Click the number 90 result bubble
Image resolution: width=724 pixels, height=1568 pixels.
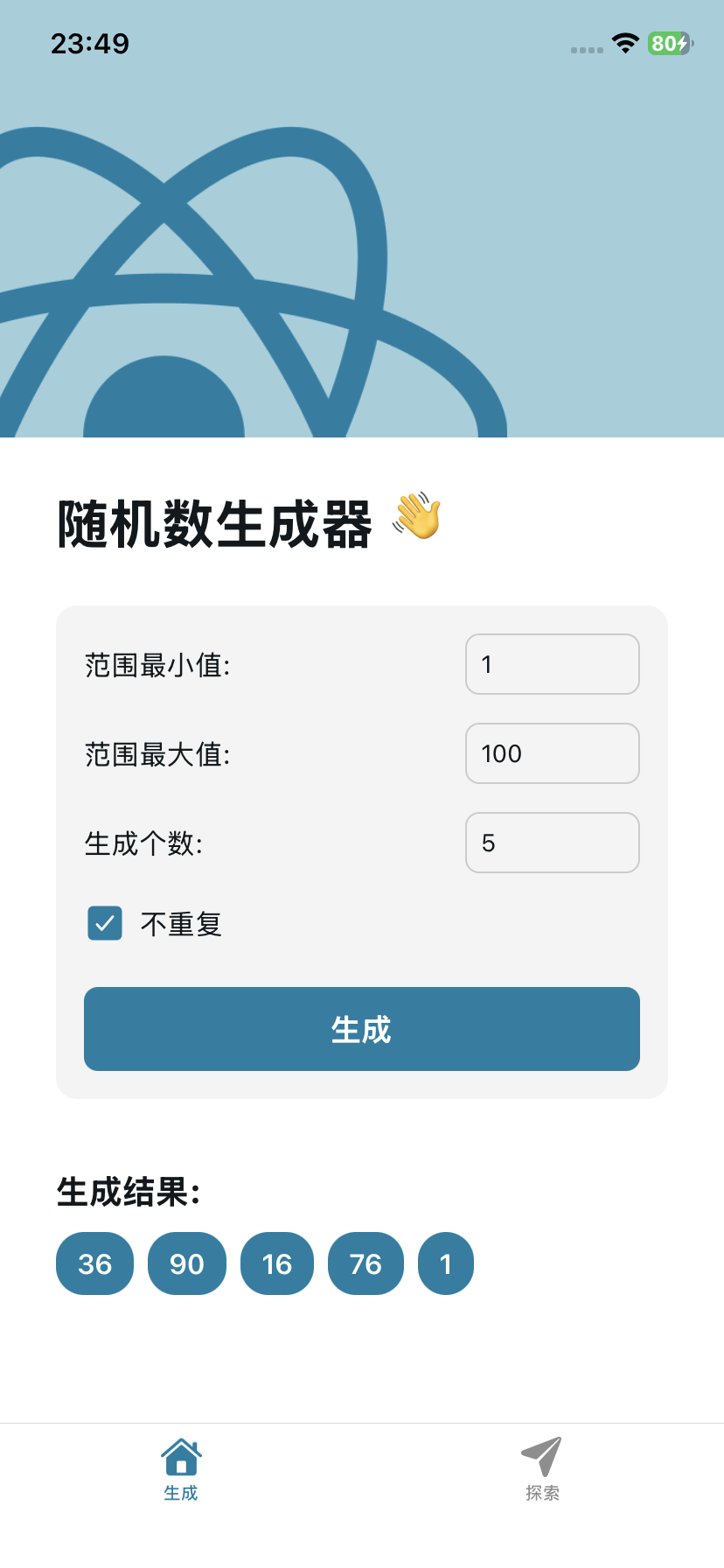coord(186,1263)
